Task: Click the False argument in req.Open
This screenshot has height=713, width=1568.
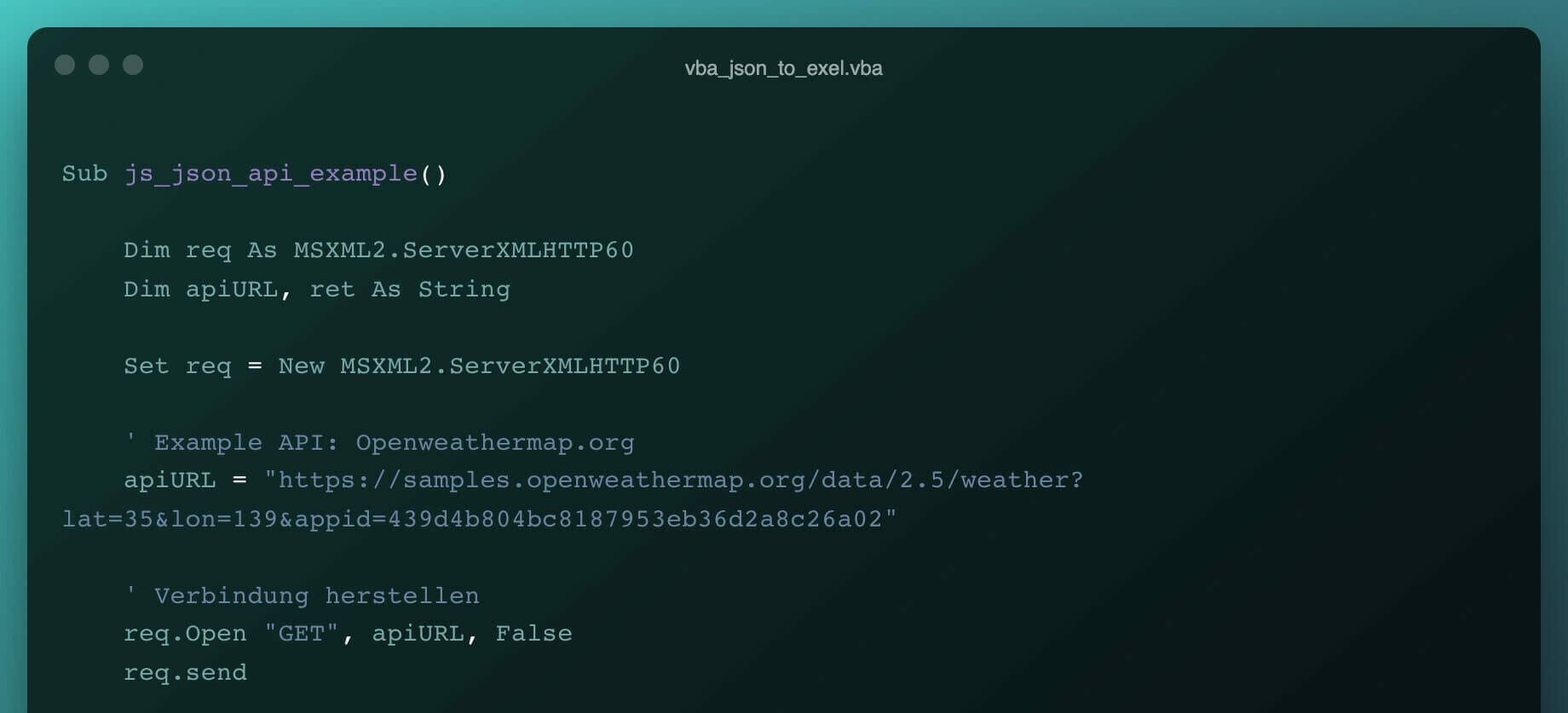Action: point(533,634)
